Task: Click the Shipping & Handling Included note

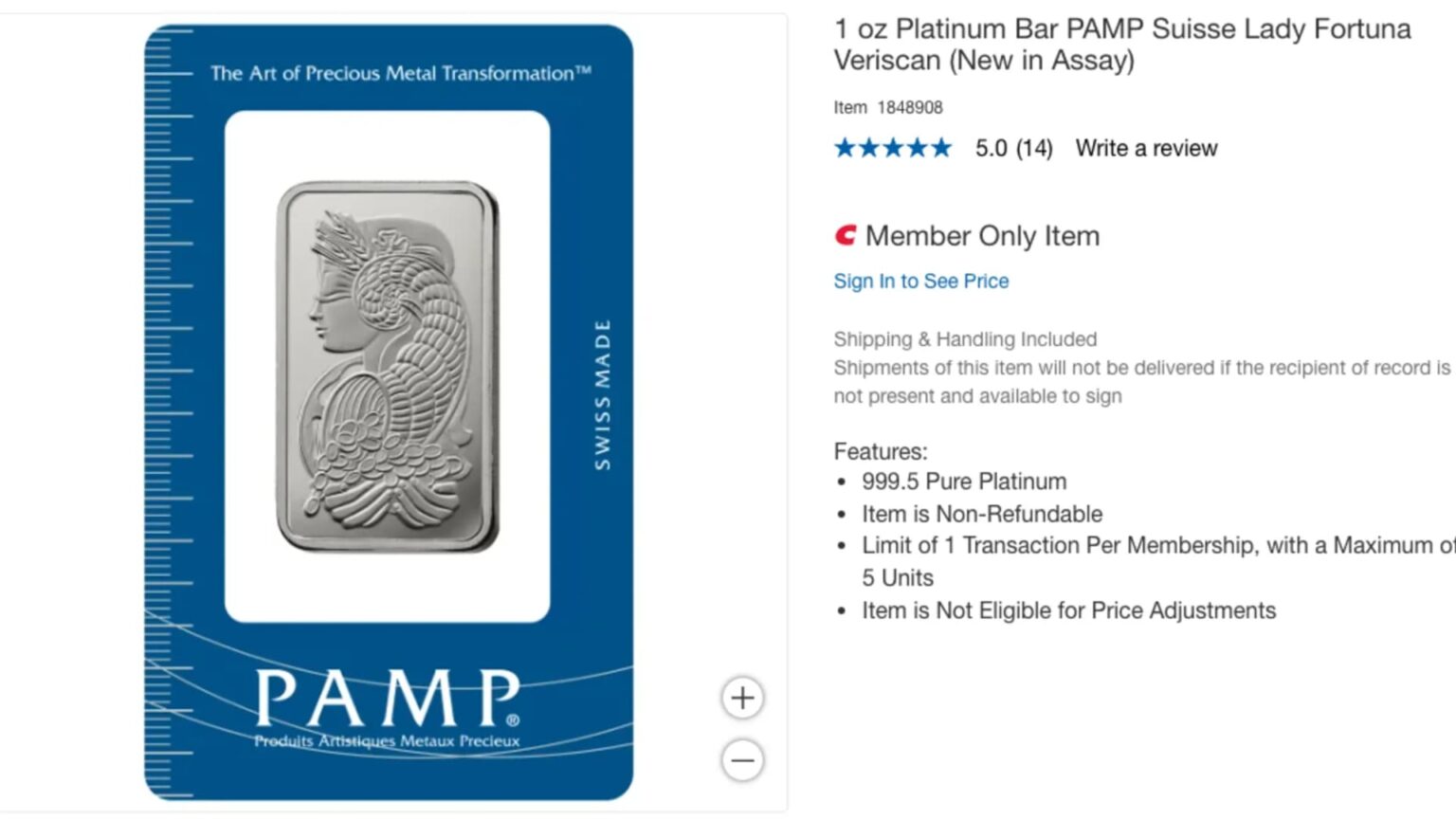Action: (x=965, y=339)
